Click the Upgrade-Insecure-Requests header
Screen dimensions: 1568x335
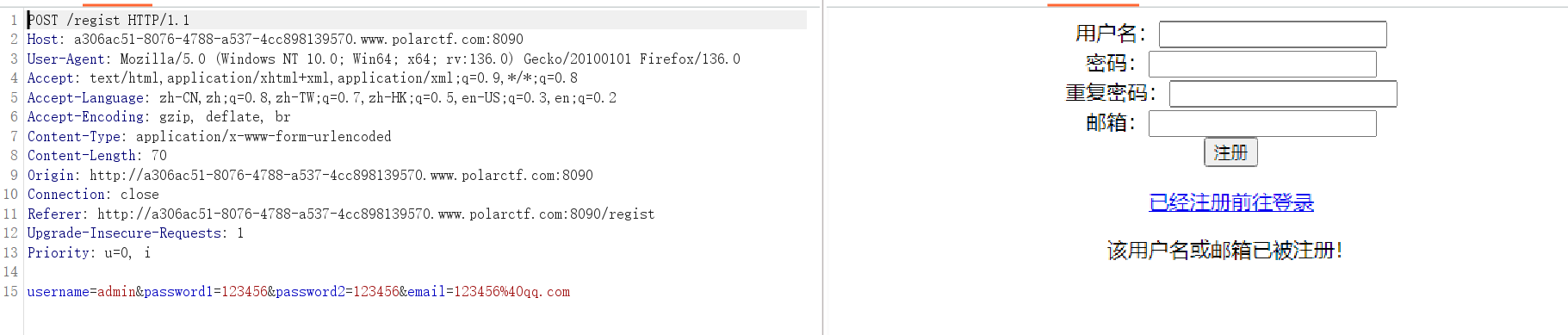[135, 233]
